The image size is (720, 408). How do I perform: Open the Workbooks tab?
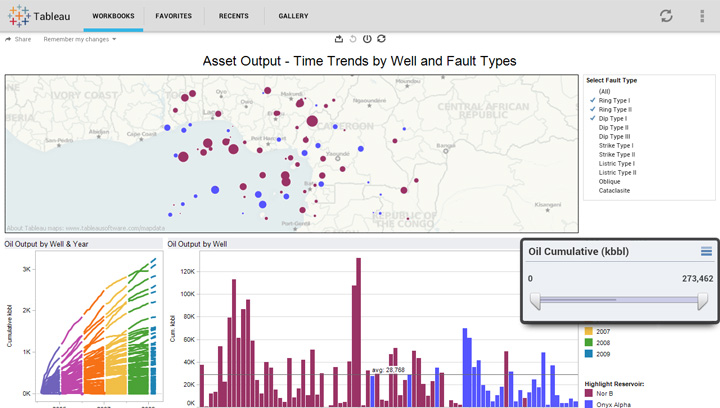[x=113, y=16]
